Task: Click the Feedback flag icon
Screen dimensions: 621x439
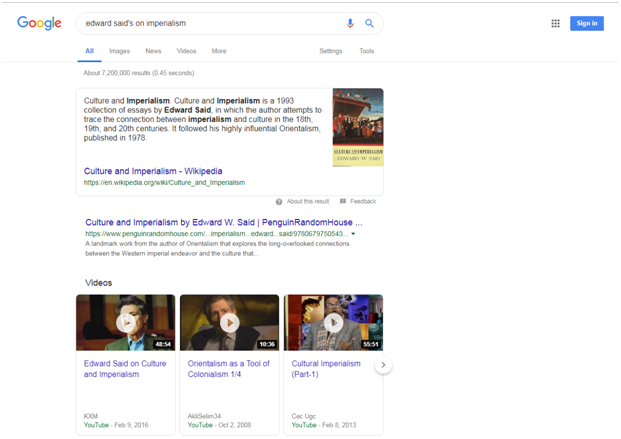Action: click(343, 201)
